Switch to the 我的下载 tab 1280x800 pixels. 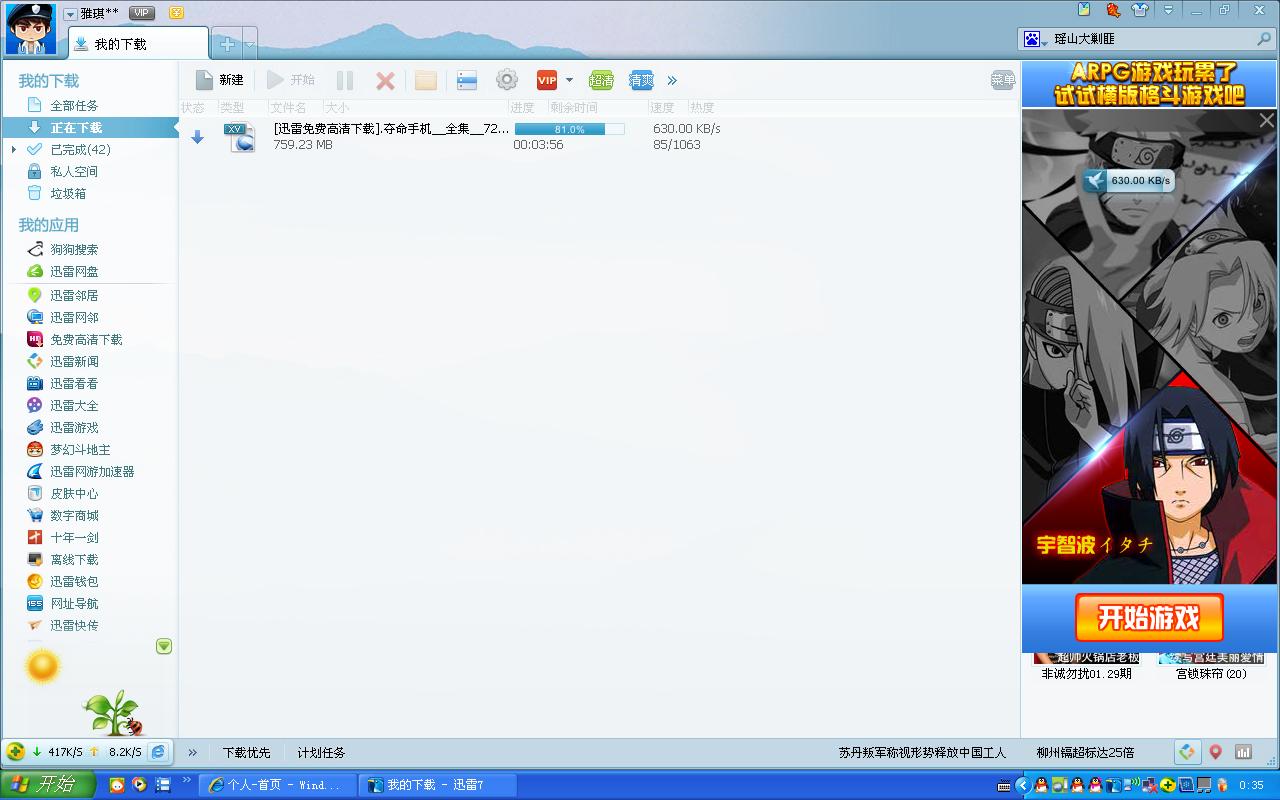pyautogui.click(x=138, y=43)
